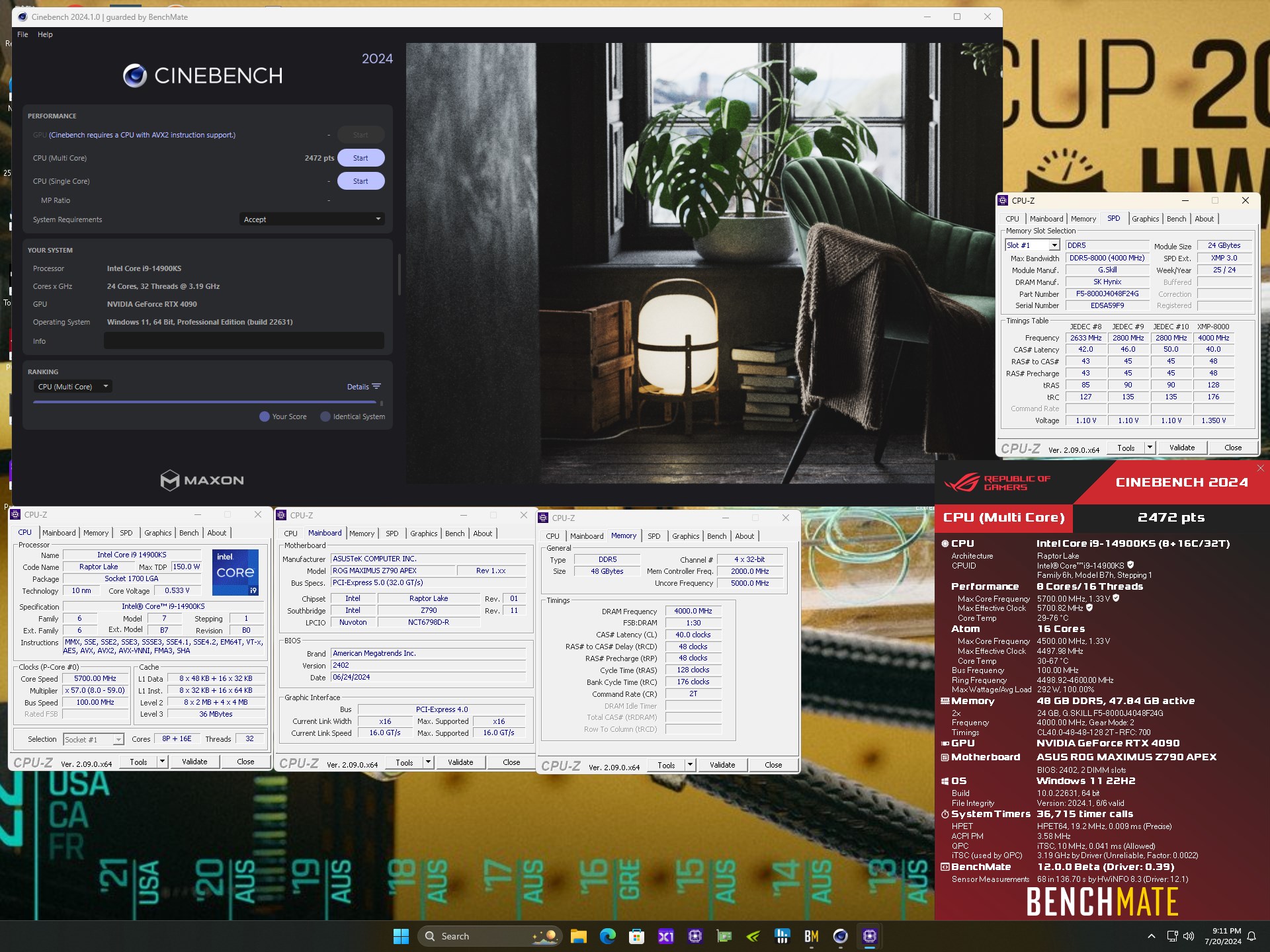
Task: Open the network tray icon
Action: pyautogui.click(x=1172, y=936)
